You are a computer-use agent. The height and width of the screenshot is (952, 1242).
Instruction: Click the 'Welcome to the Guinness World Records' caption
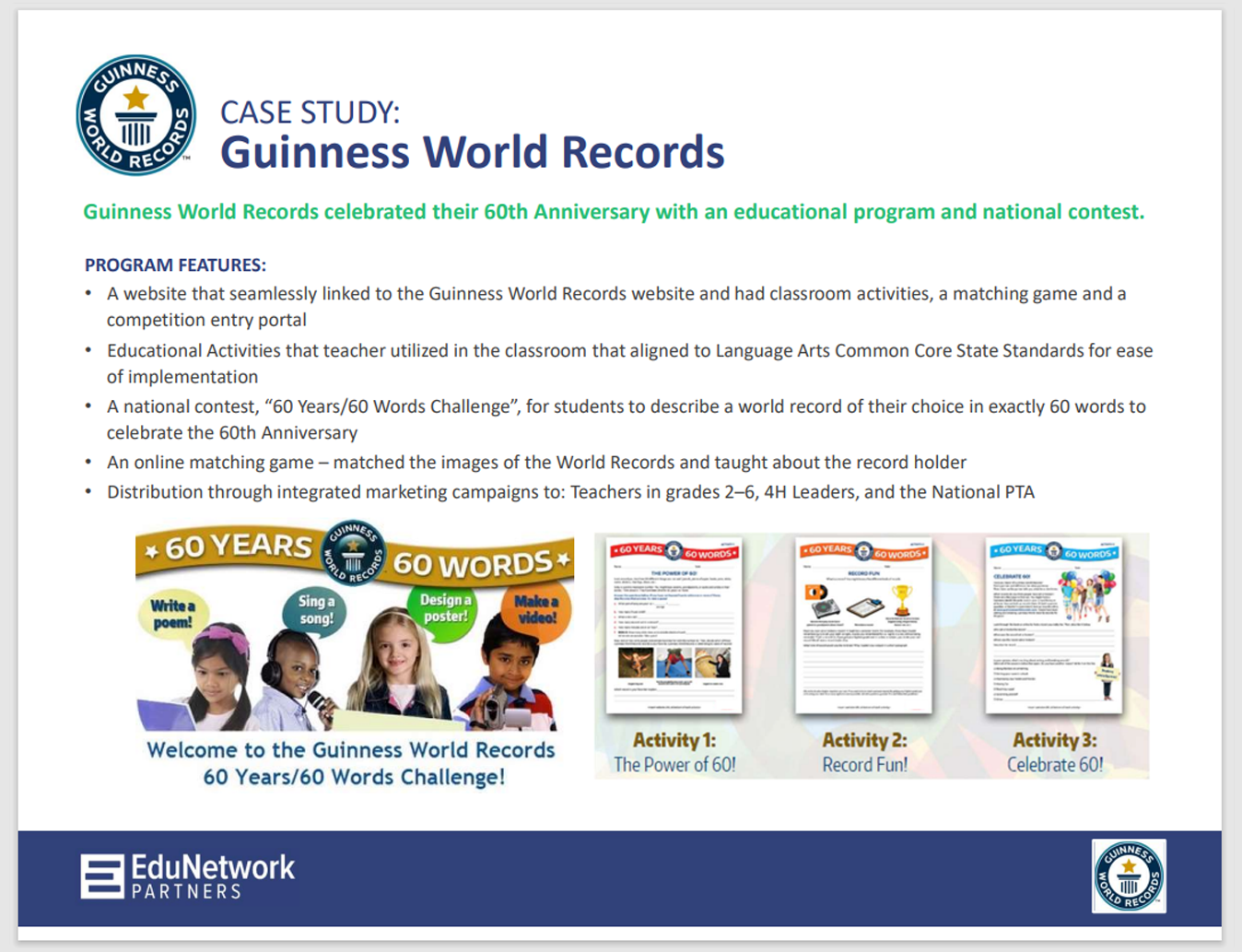[x=352, y=763]
